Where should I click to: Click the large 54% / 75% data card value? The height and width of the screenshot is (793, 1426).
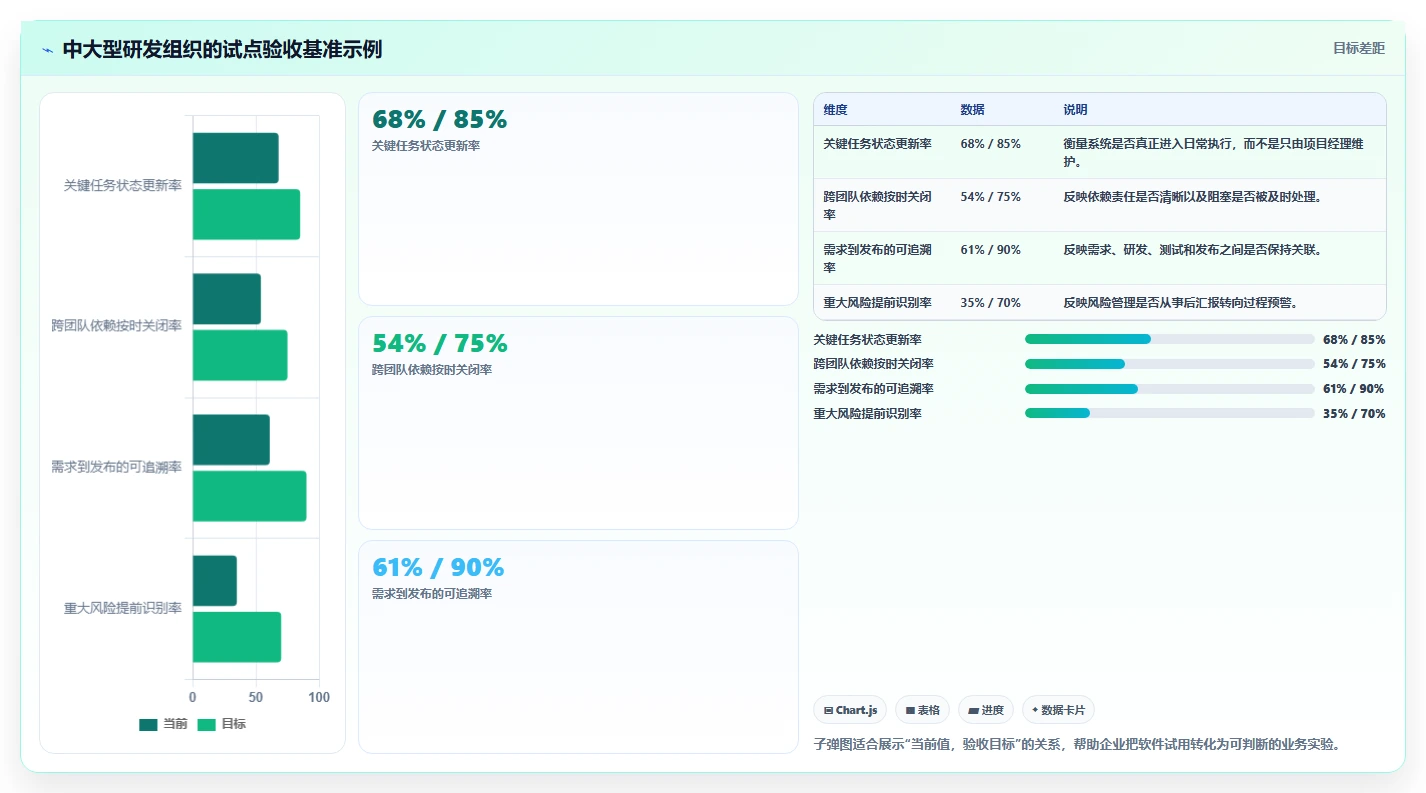(x=439, y=344)
